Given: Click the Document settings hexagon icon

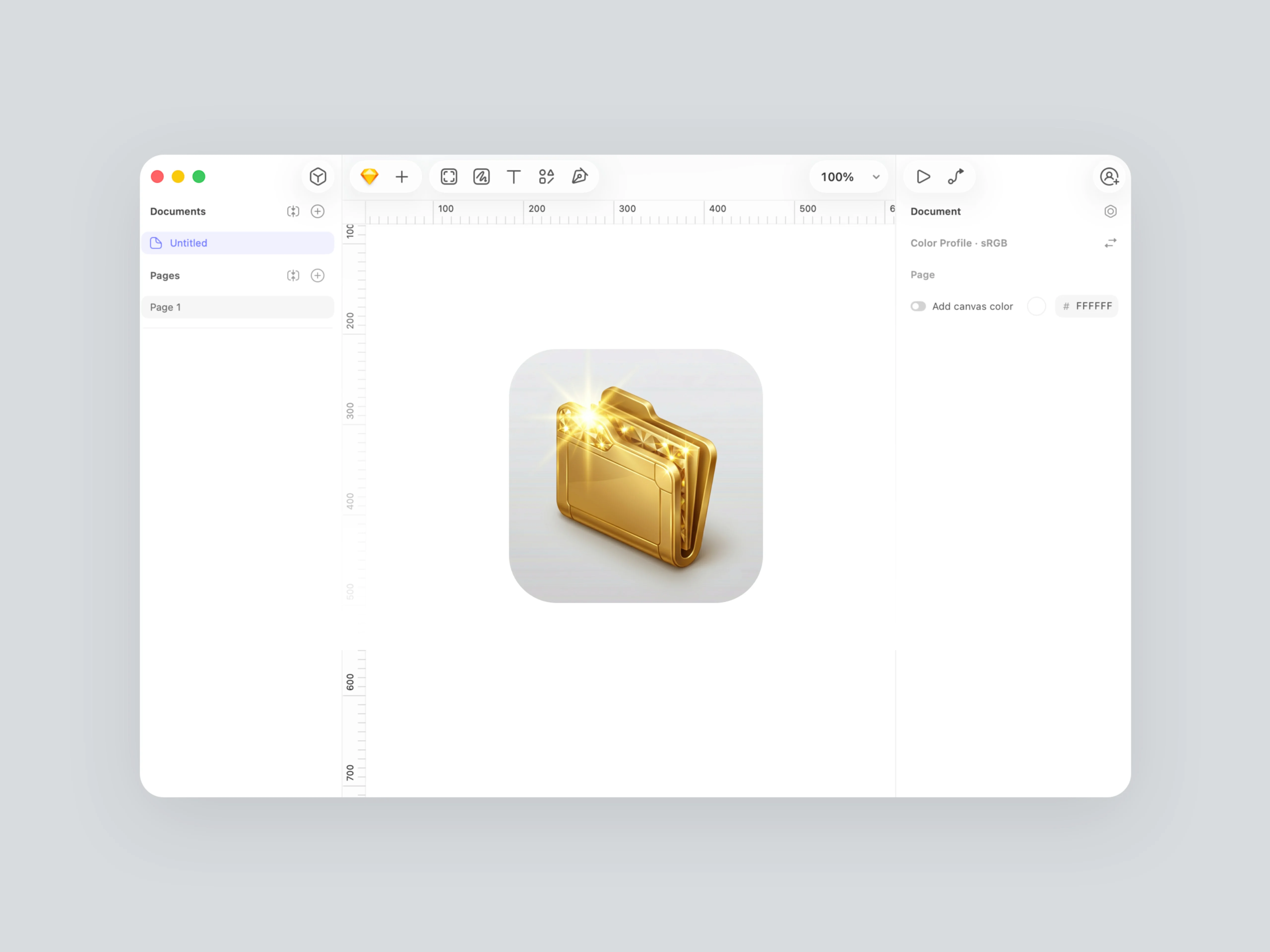Looking at the screenshot, I should (x=1111, y=211).
